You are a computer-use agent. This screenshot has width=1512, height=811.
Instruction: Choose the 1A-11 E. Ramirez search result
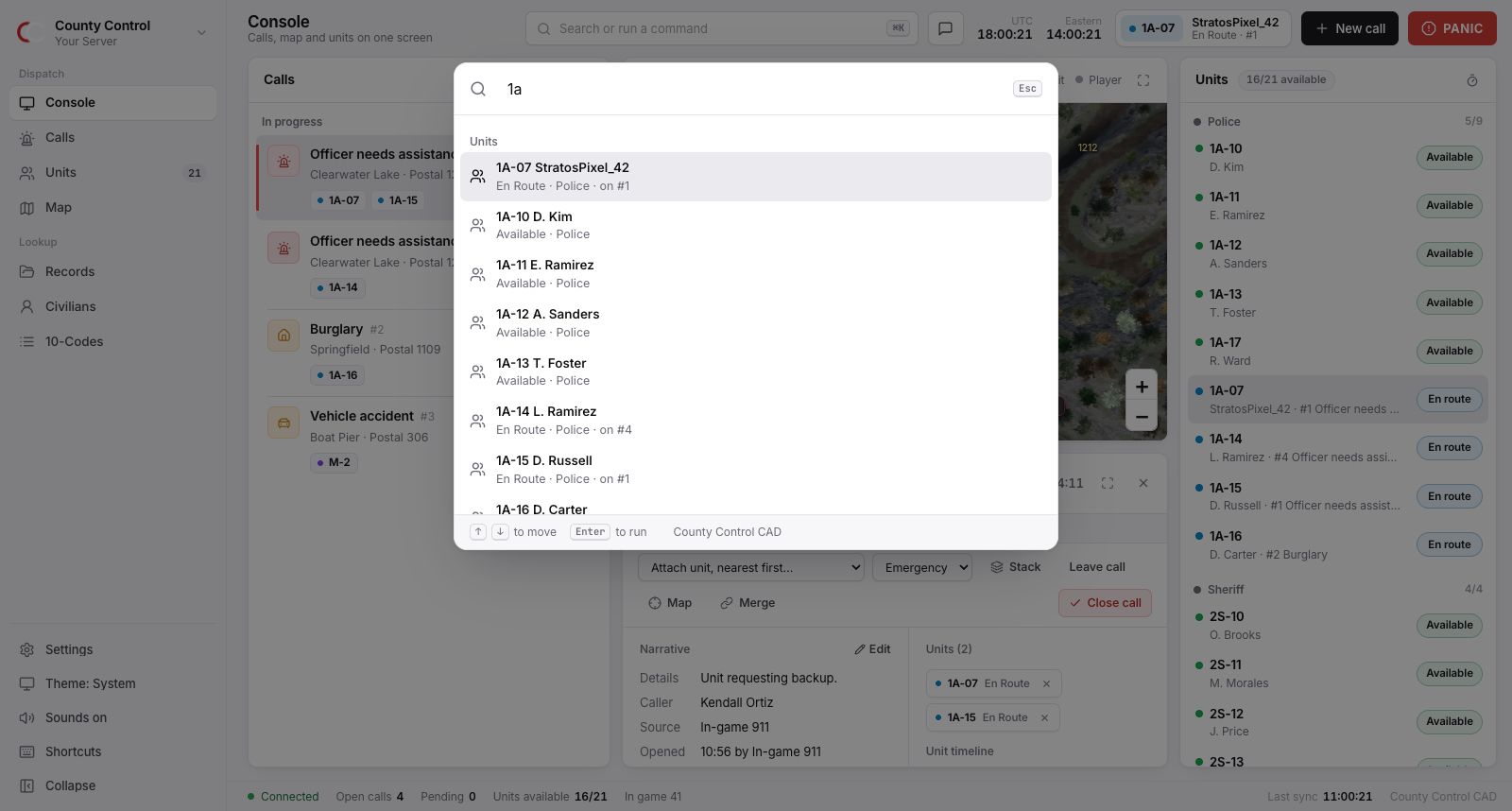[756, 274]
